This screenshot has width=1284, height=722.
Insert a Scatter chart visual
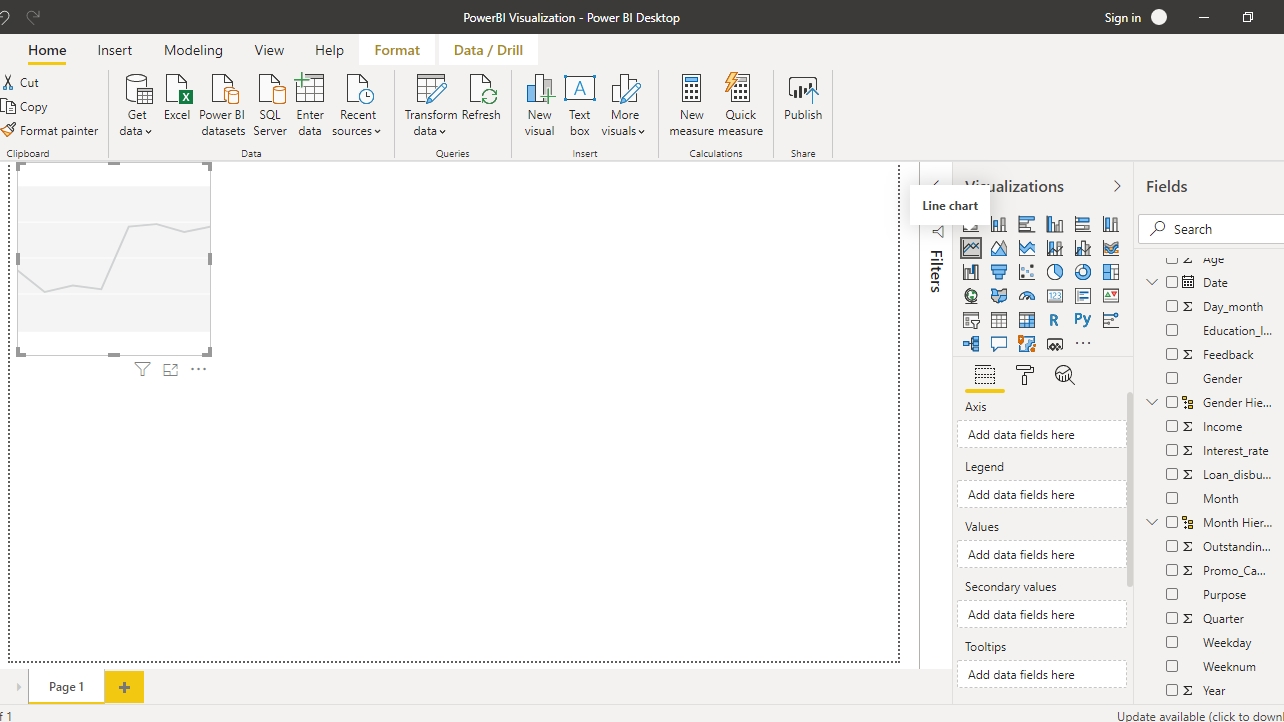[1027, 272]
